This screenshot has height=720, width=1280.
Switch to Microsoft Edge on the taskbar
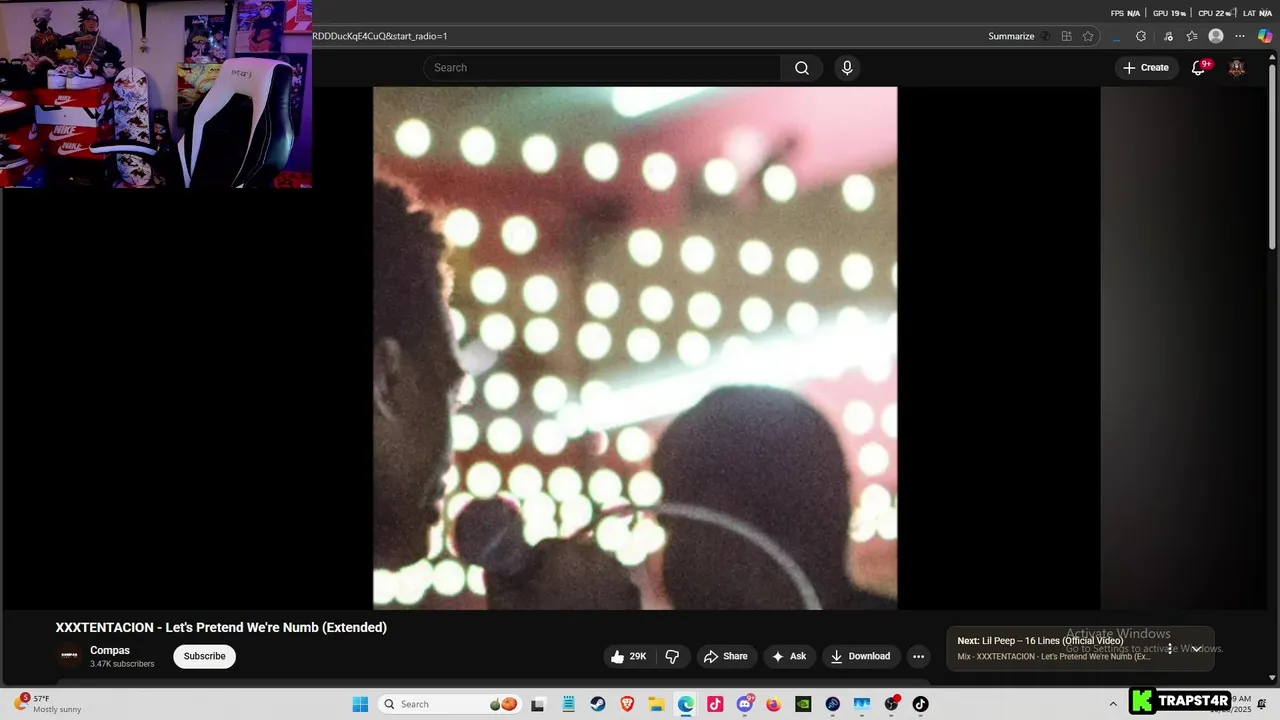[x=685, y=704]
